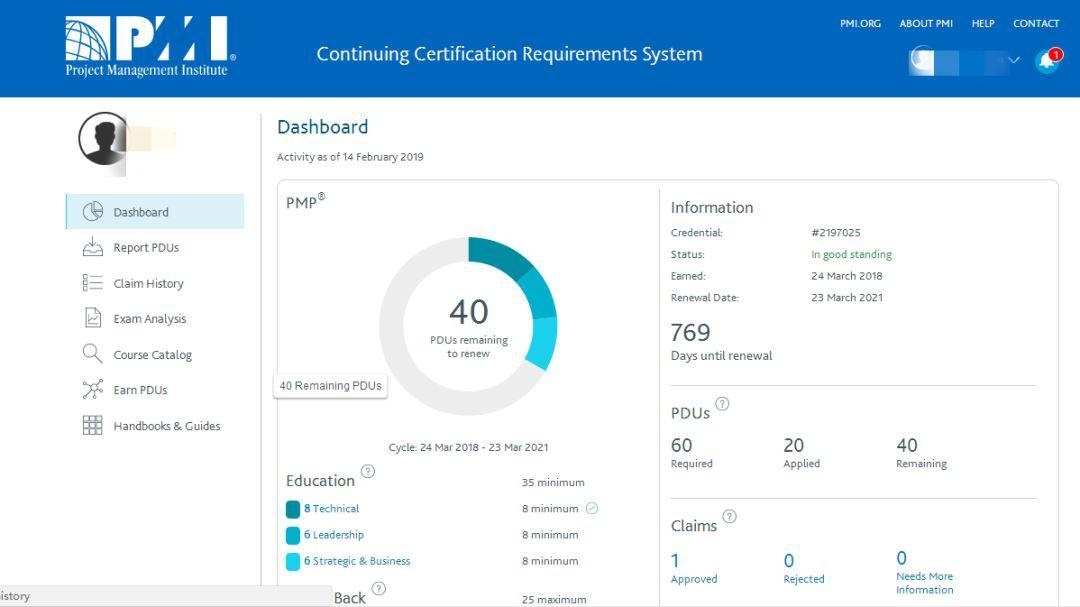Expand the user account dropdown chevron
Viewport: 1080px width, 607px height.
coord(1013,61)
